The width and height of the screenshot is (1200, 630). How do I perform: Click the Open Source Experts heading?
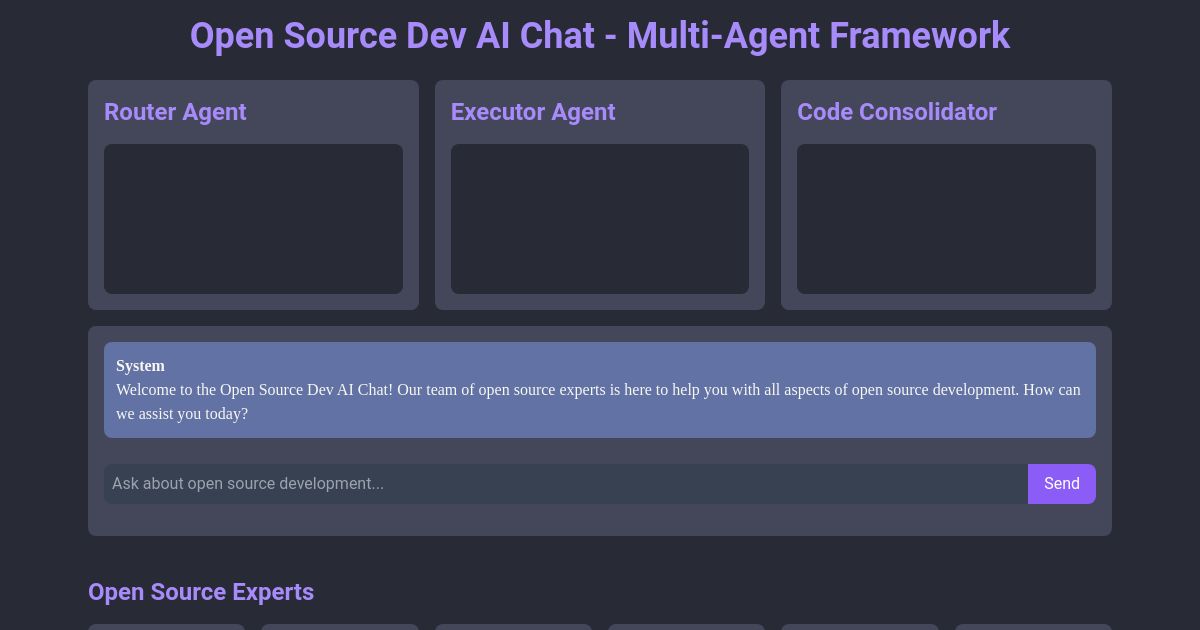pyautogui.click(x=201, y=592)
